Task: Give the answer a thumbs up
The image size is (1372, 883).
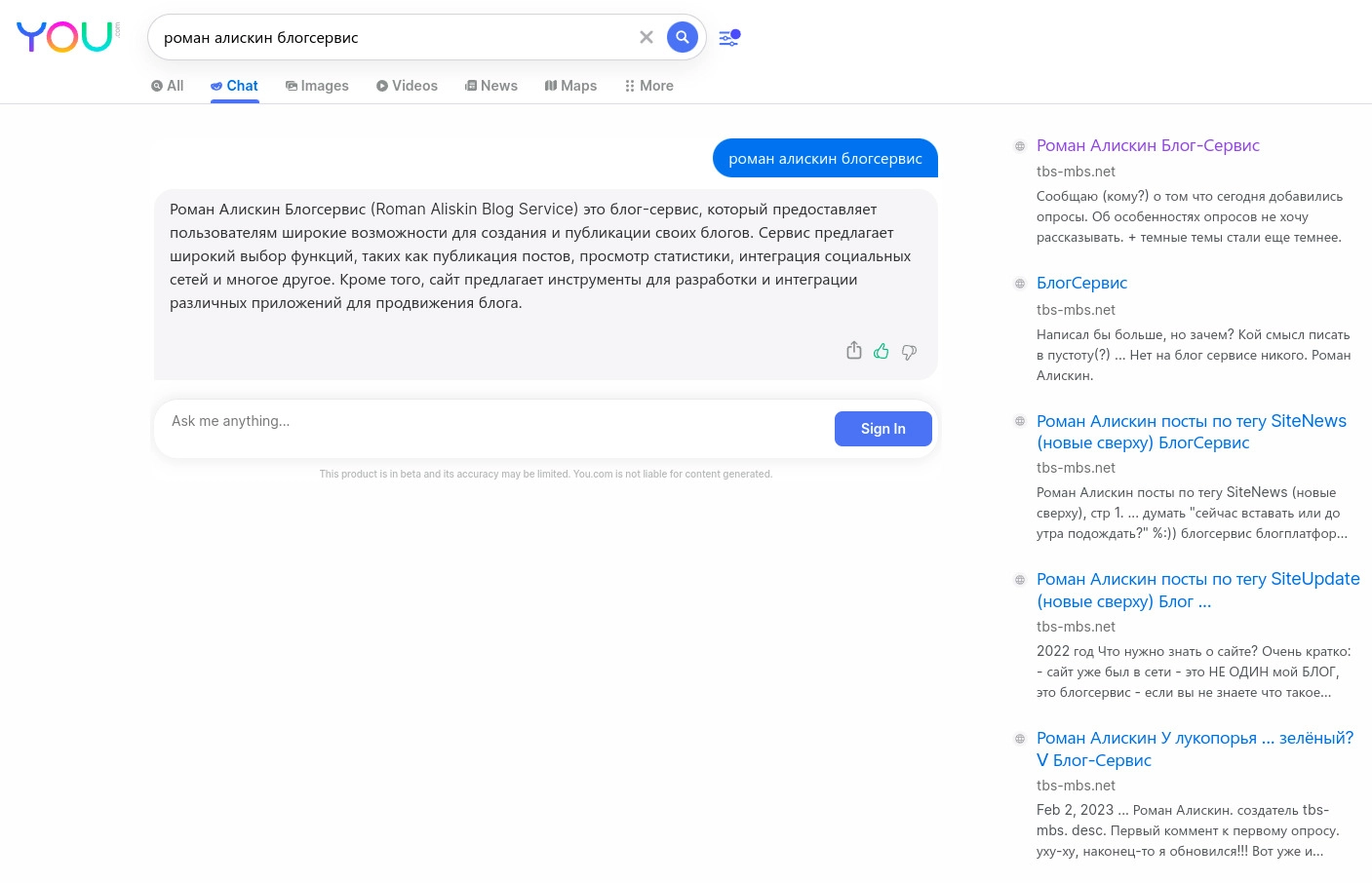Action: pyautogui.click(x=882, y=351)
